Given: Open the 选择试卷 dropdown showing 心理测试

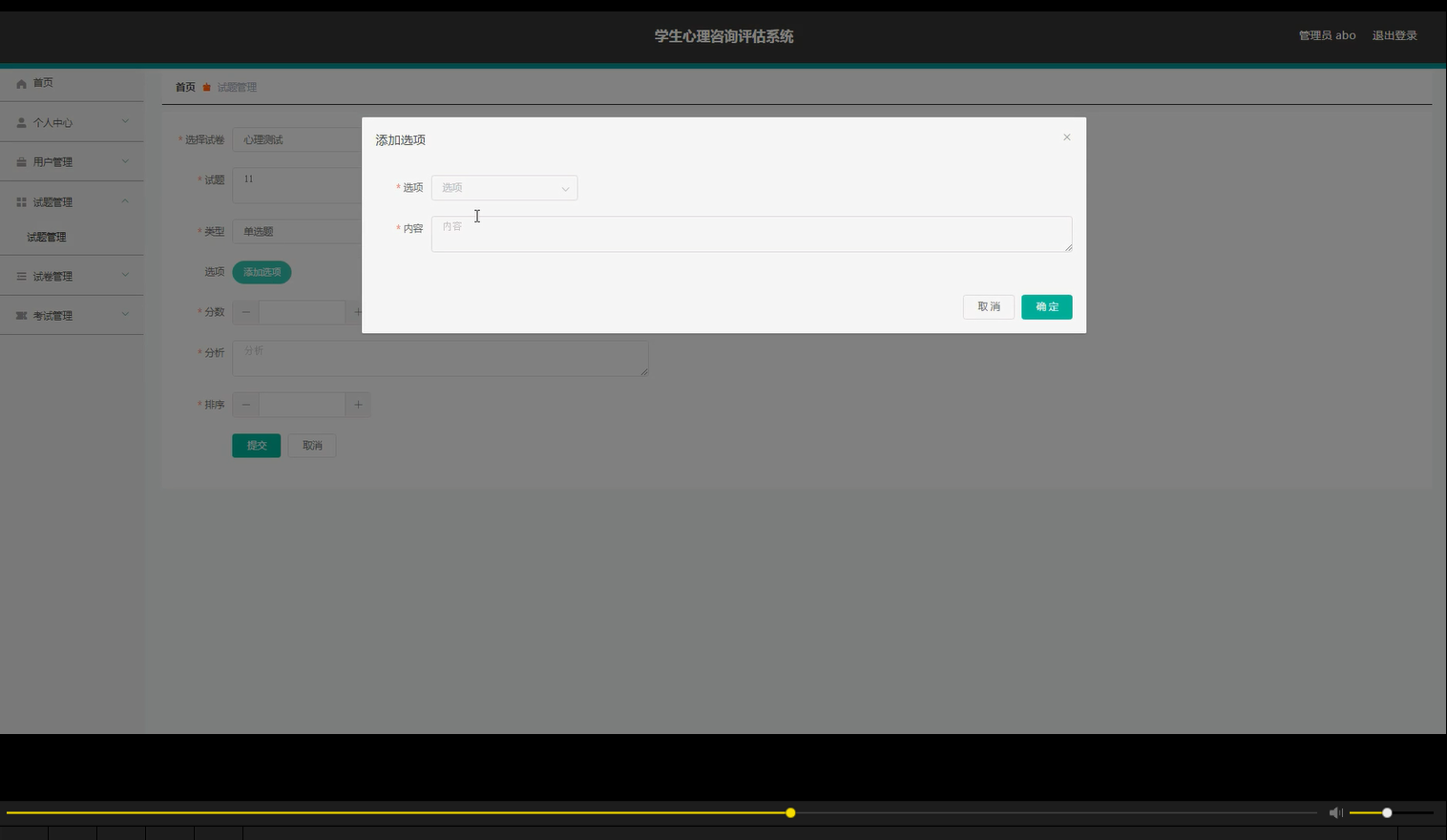Looking at the screenshot, I should point(297,139).
